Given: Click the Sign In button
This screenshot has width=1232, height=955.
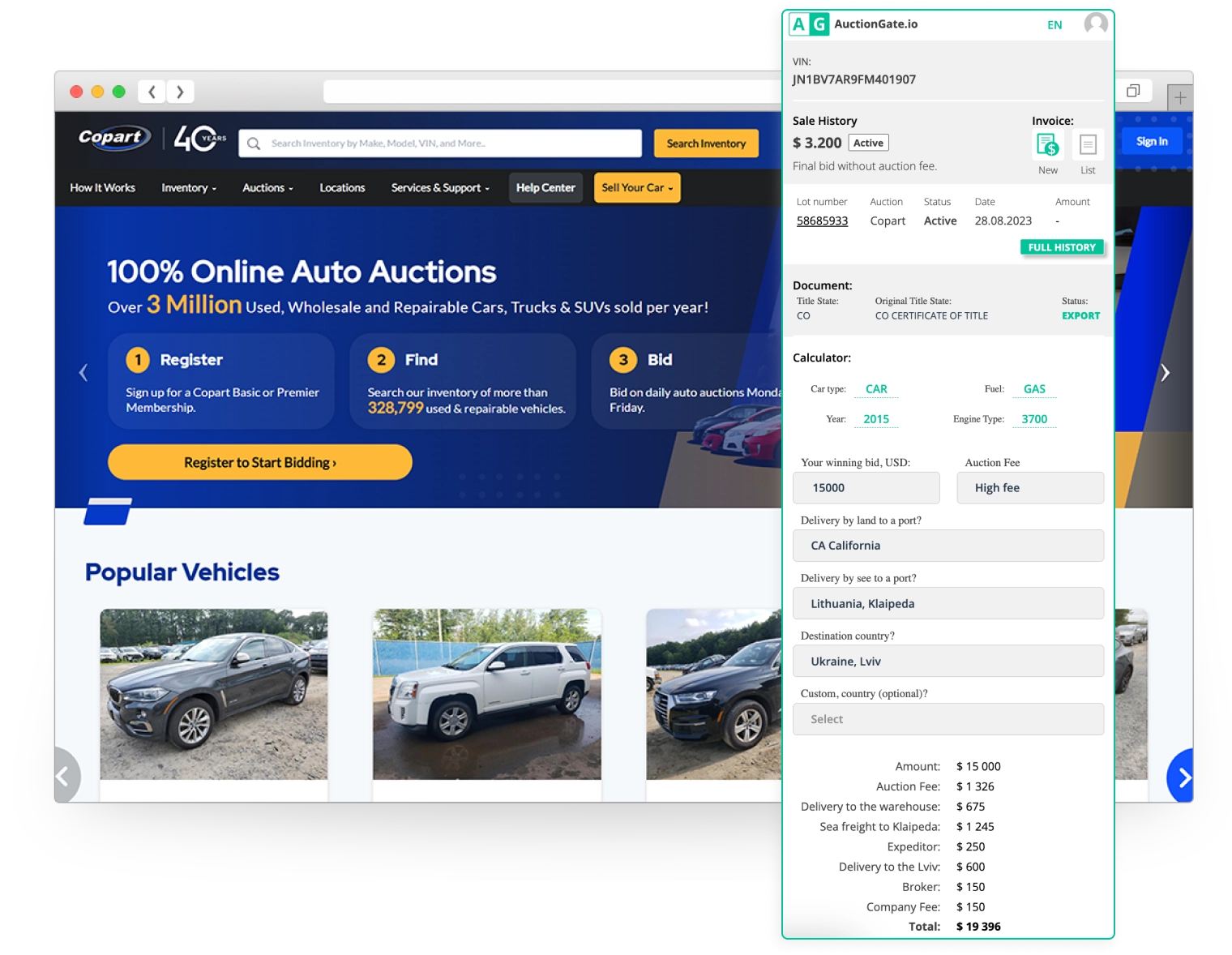Looking at the screenshot, I should [x=1152, y=141].
